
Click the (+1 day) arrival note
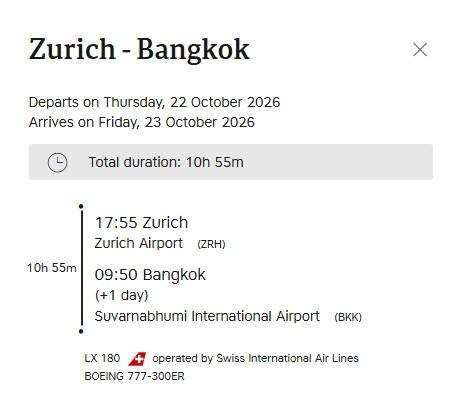point(121,295)
